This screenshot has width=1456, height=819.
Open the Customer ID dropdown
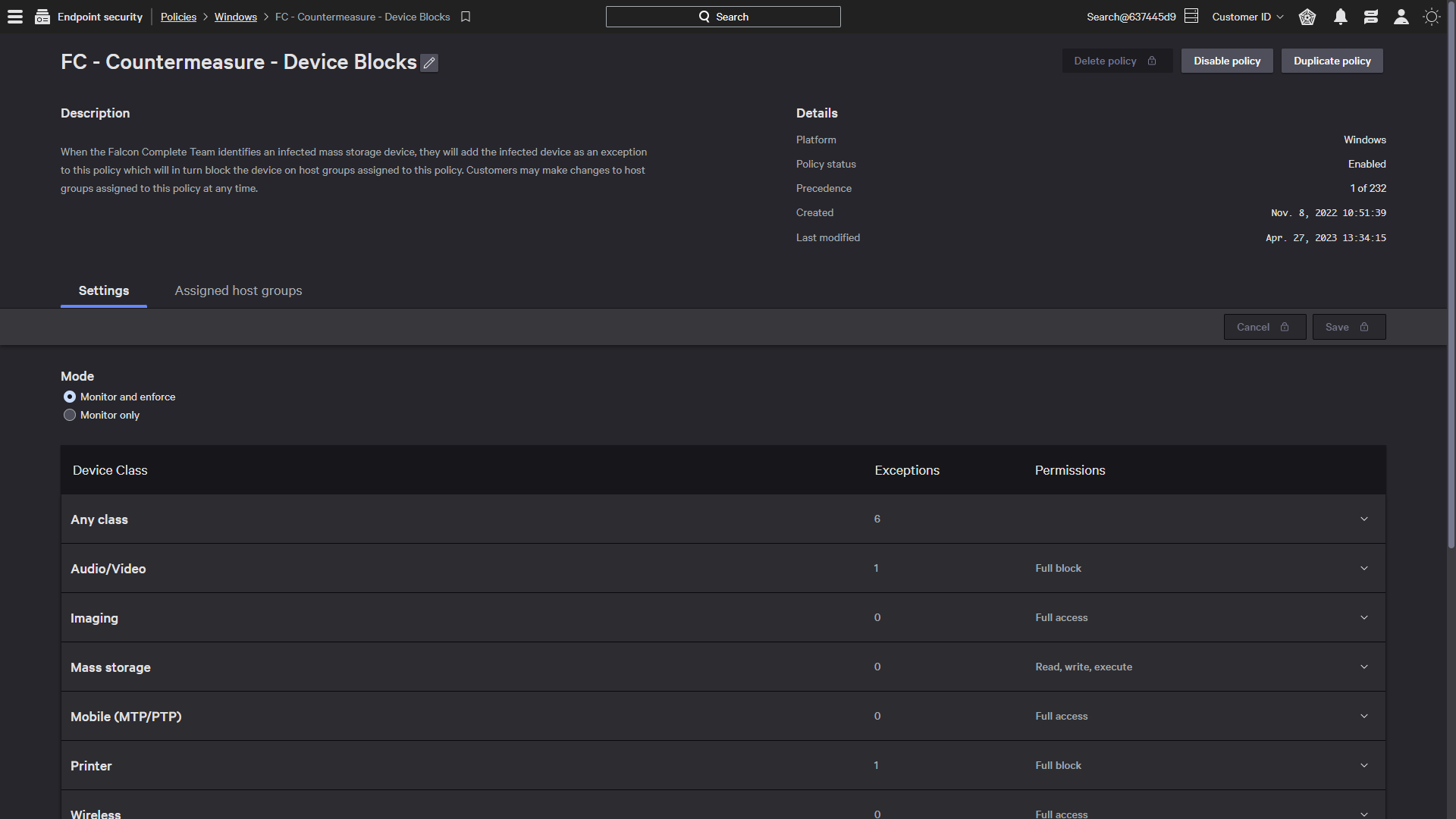point(1247,17)
